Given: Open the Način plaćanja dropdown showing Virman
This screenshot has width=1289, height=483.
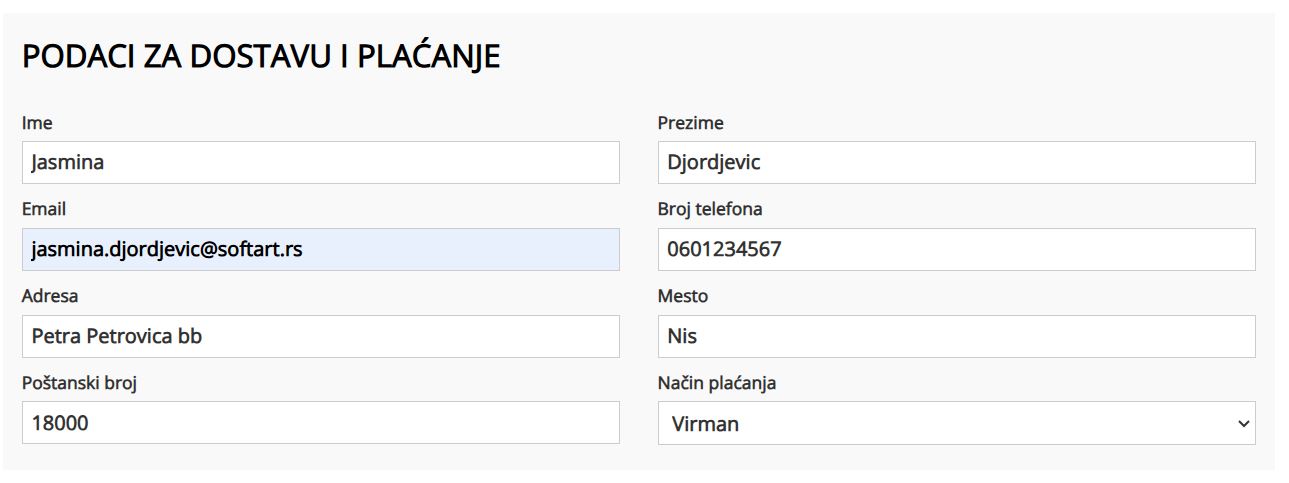Looking at the screenshot, I should click(956, 423).
